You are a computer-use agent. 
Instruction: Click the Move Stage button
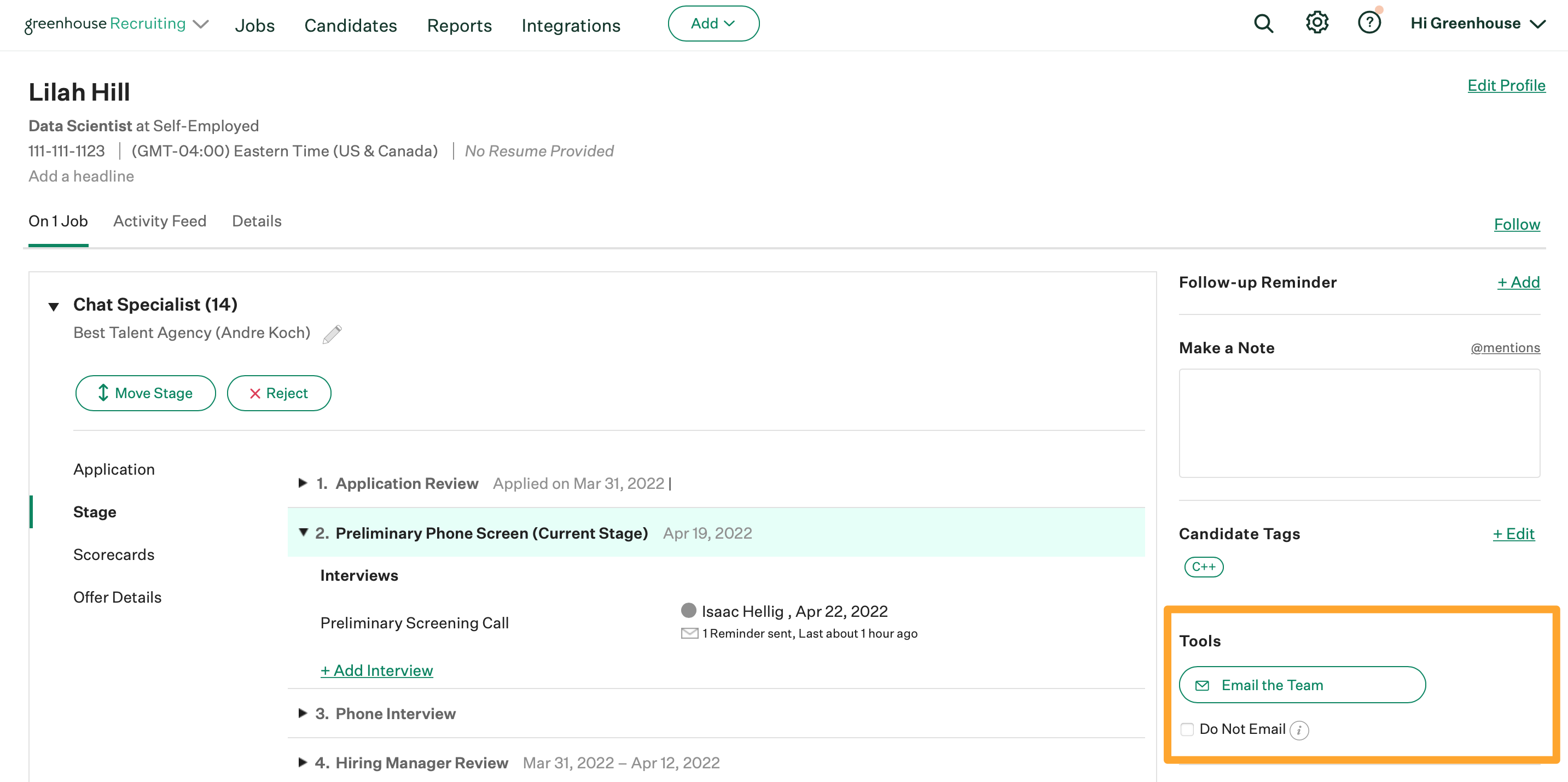(146, 393)
